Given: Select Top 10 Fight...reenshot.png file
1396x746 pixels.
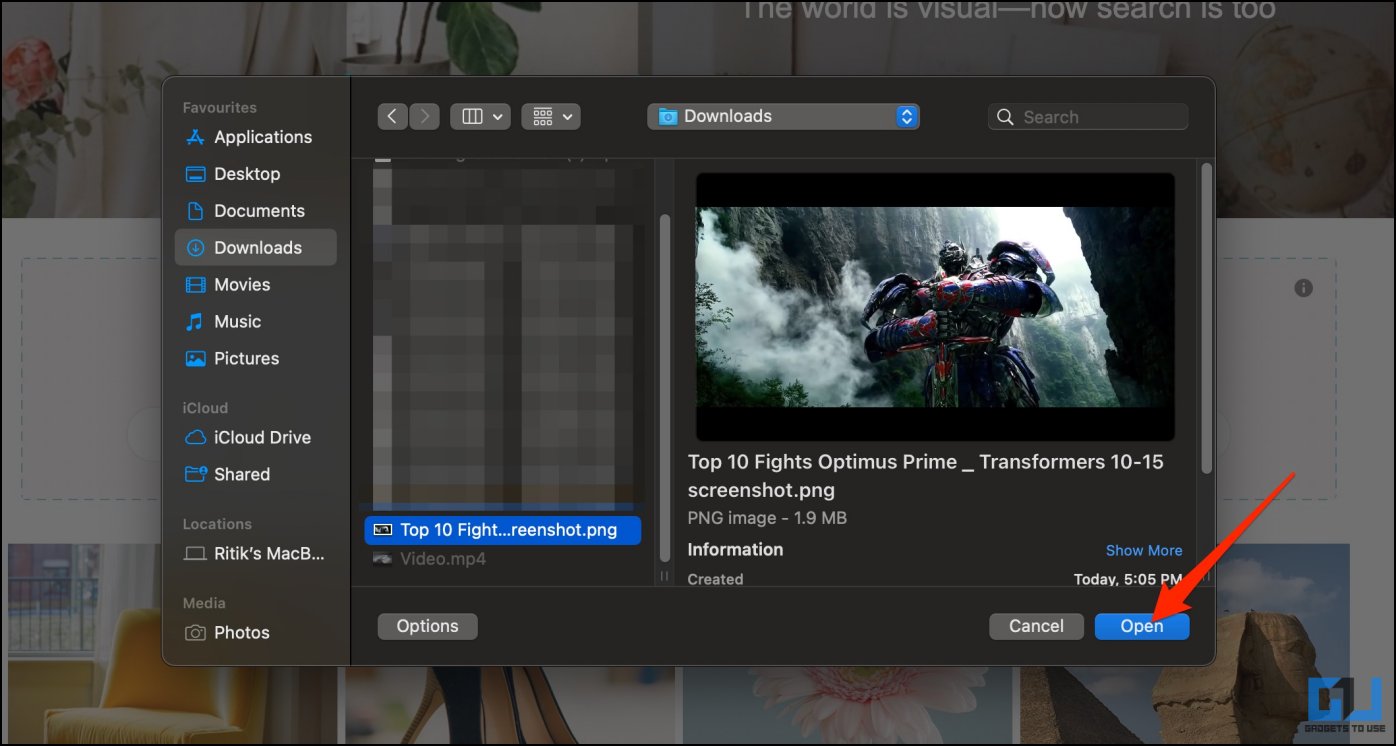Looking at the screenshot, I should (x=503, y=530).
